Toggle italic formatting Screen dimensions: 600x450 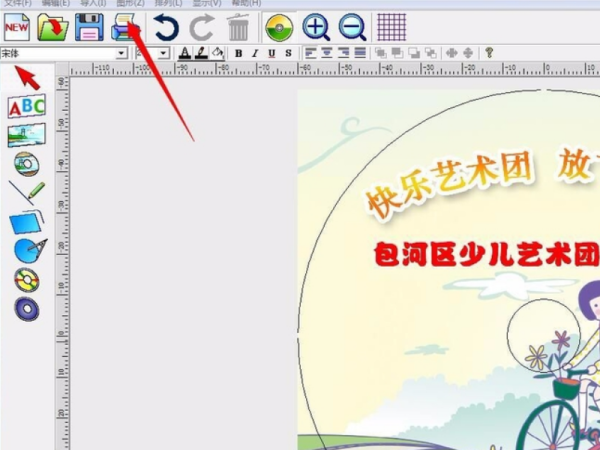pyautogui.click(x=255, y=53)
